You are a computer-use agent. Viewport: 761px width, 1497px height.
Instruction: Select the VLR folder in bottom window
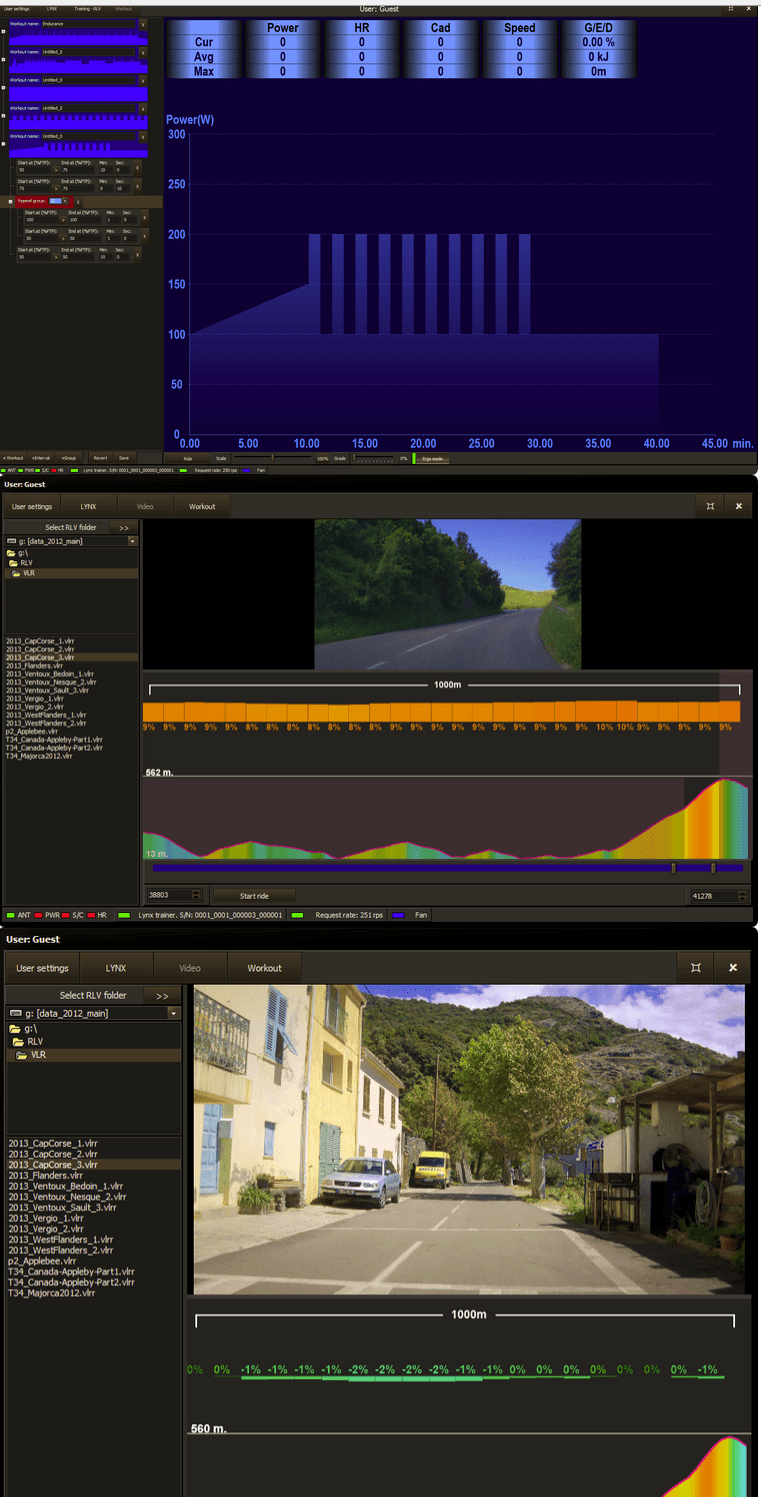(x=38, y=1055)
